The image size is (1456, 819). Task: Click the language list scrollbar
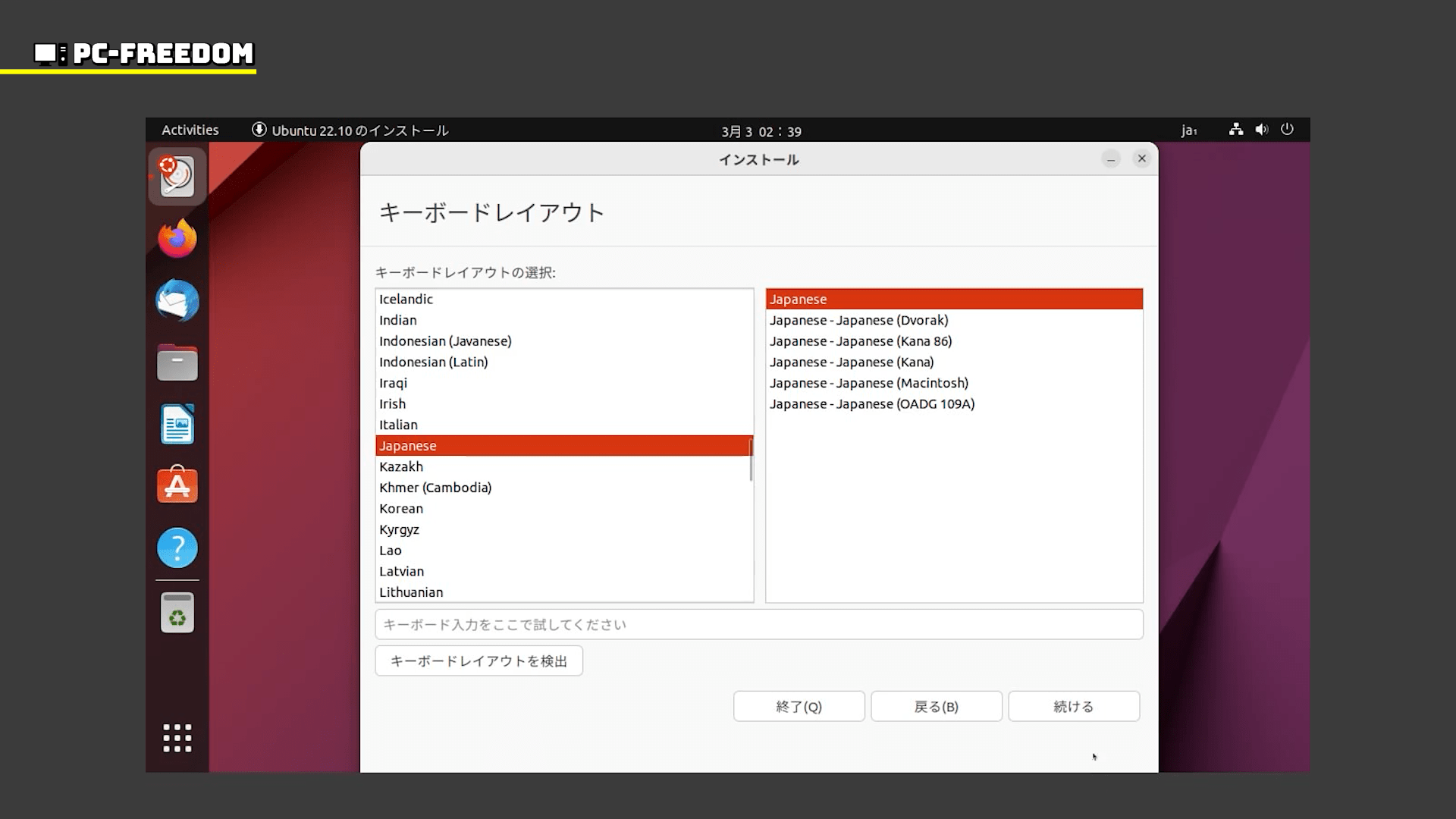click(x=751, y=460)
